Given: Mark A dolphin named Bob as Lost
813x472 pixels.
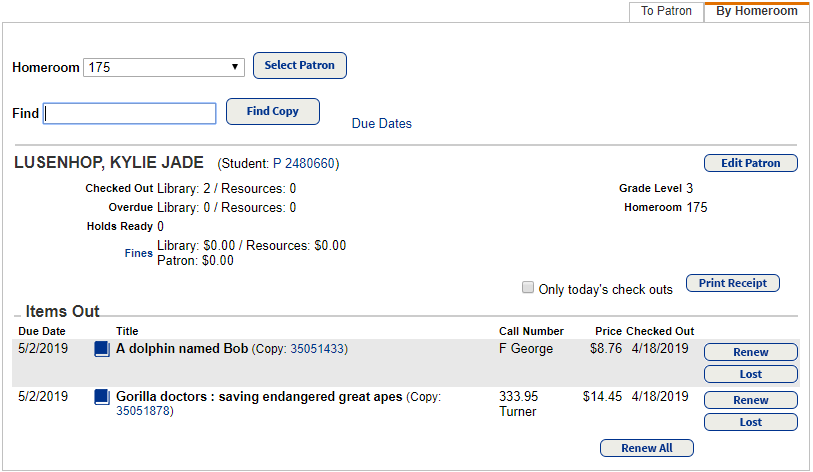Looking at the screenshot, I should coord(750,374).
